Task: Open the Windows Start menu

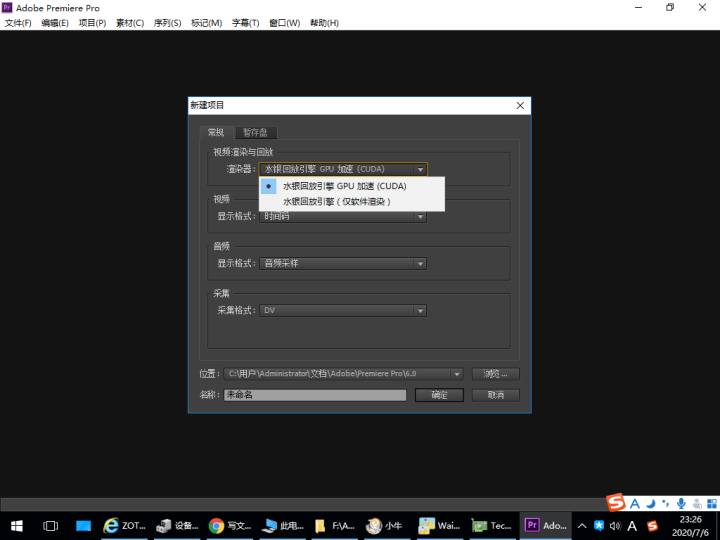Action: (17, 526)
